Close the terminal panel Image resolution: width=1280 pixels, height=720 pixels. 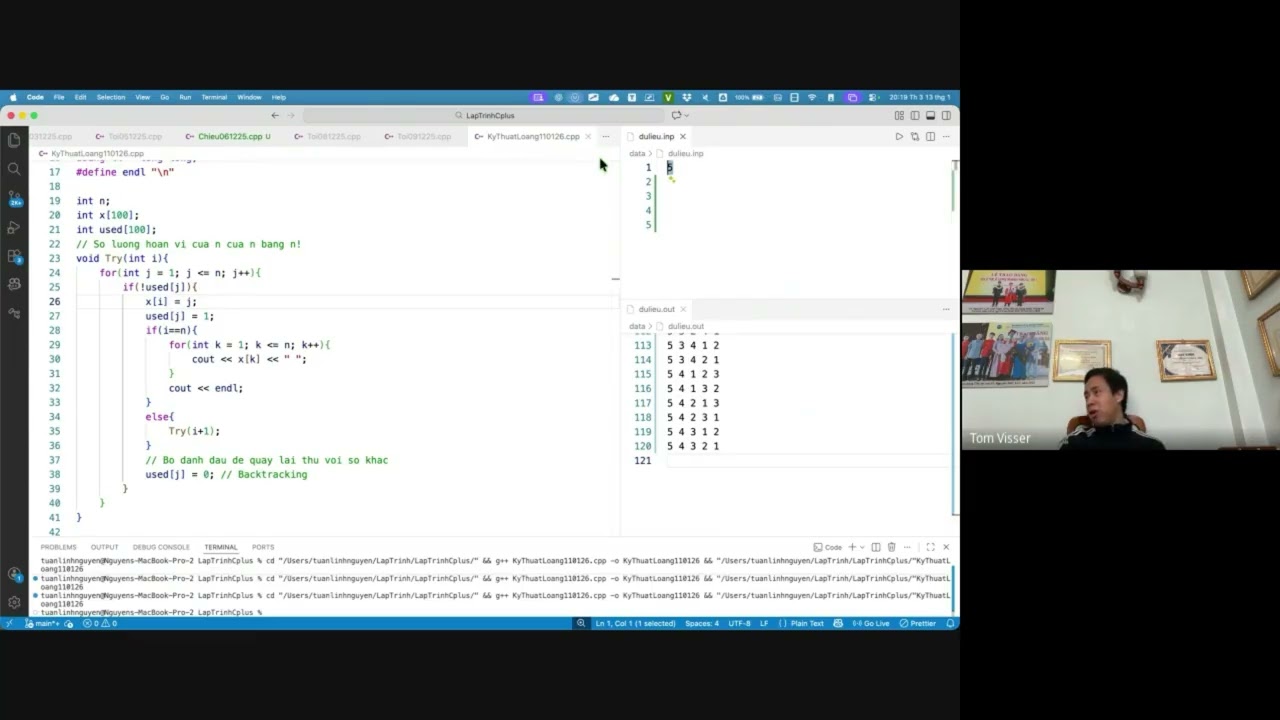(946, 547)
